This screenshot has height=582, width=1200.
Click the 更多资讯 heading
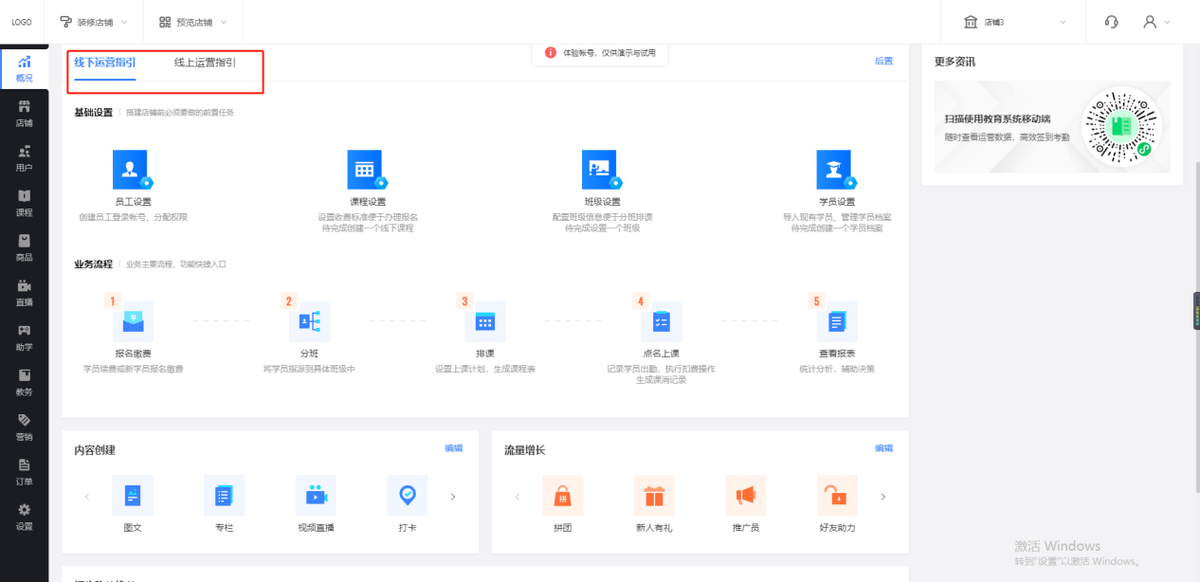955,62
